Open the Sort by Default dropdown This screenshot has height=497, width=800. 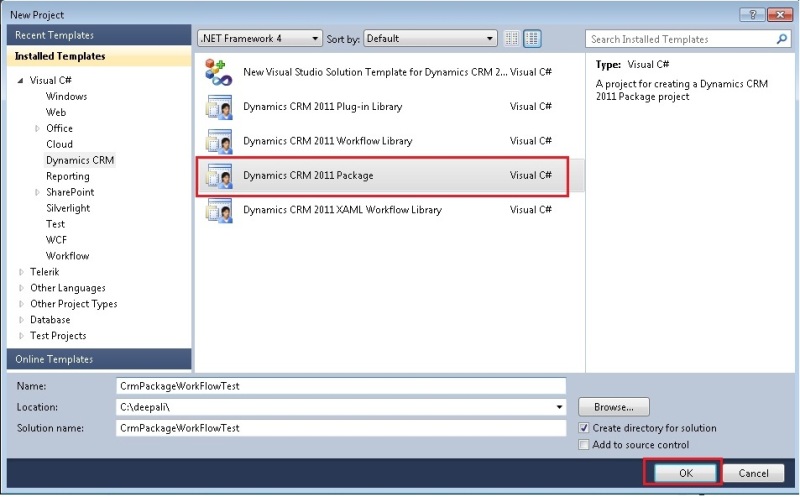point(430,39)
